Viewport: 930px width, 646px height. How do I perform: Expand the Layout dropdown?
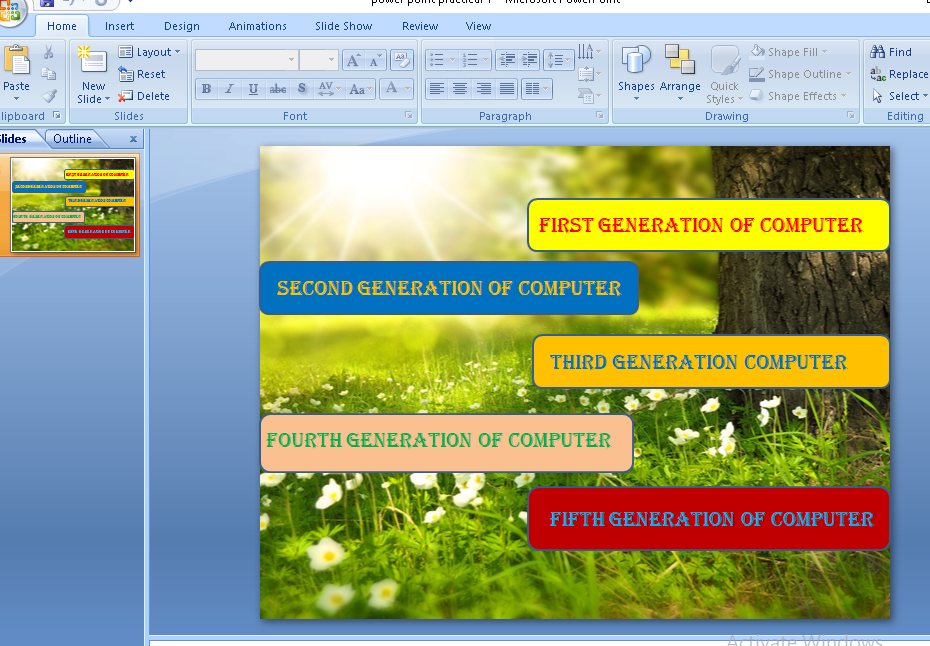pyautogui.click(x=150, y=52)
